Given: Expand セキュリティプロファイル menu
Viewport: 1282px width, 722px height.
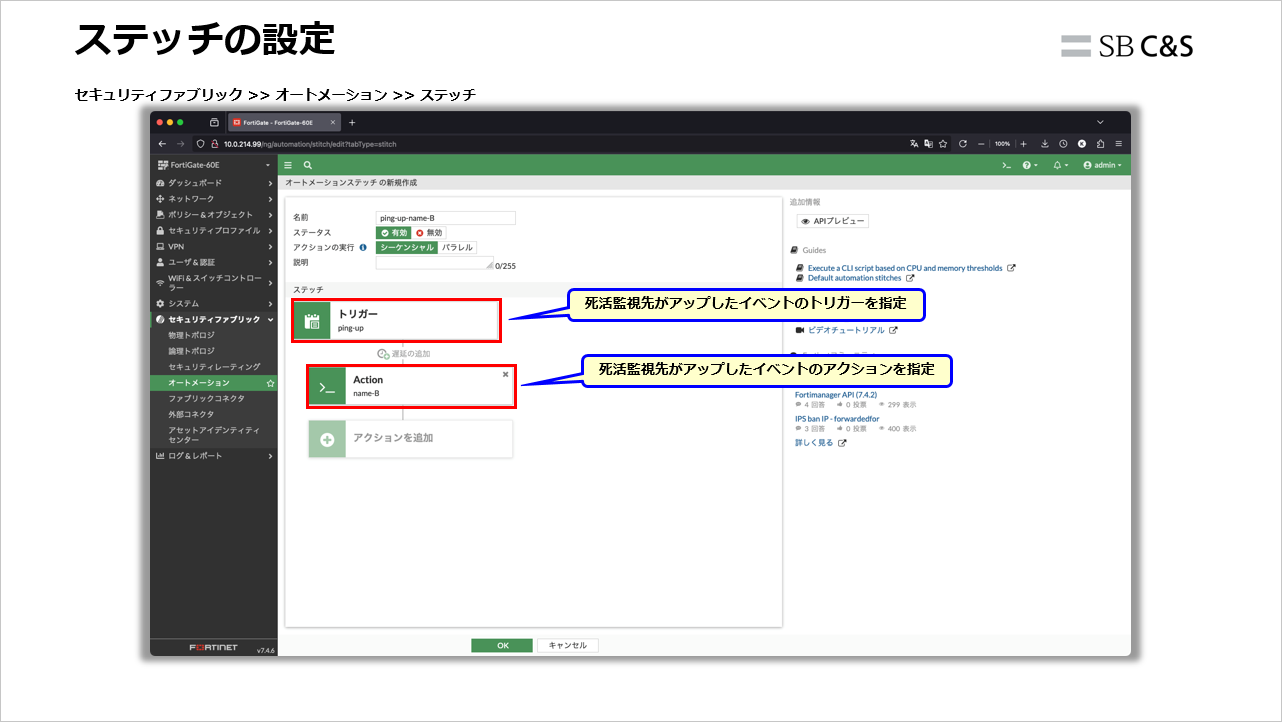Looking at the screenshot, I should (x=213, y=231).
